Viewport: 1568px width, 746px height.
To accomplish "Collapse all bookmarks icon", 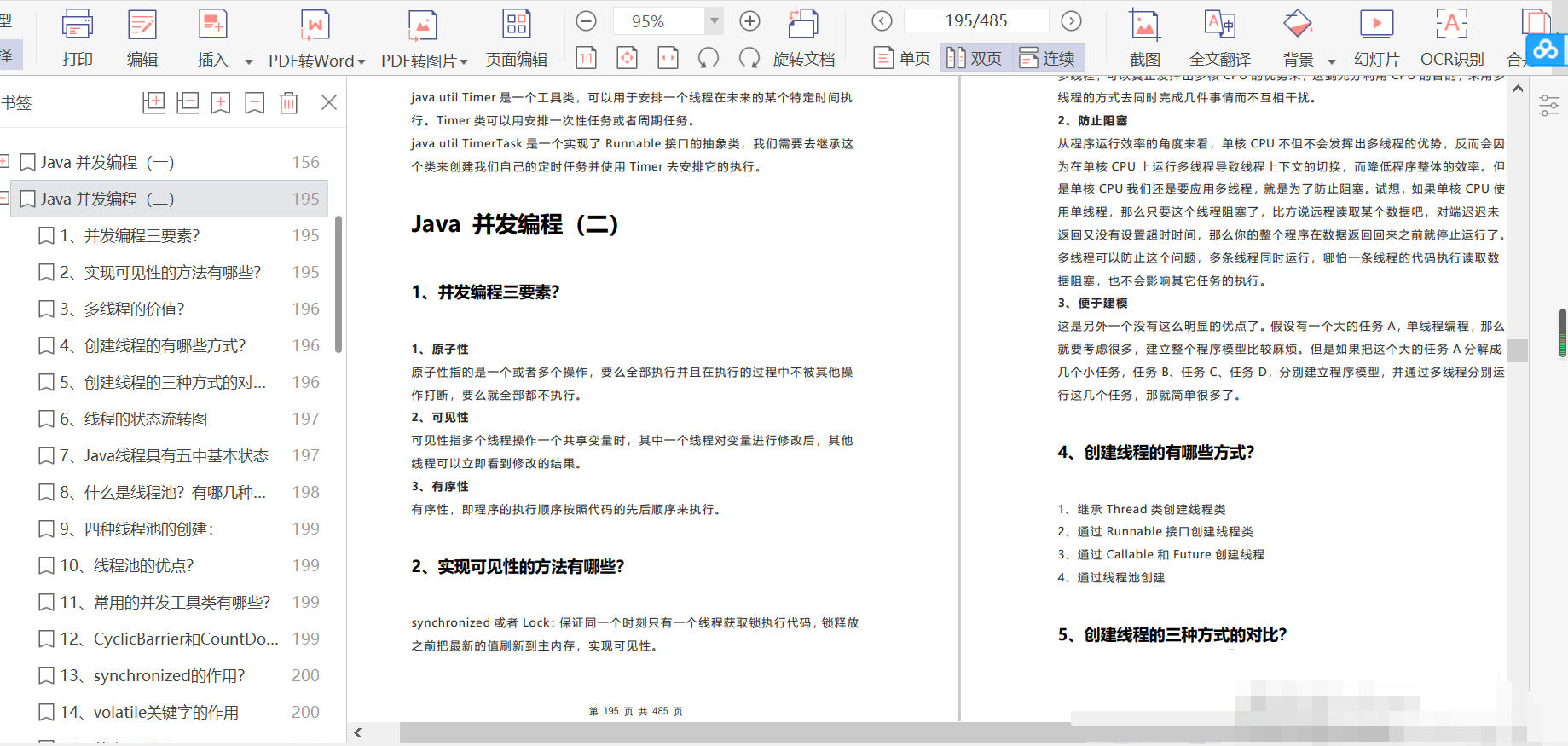I will (188, 103).
